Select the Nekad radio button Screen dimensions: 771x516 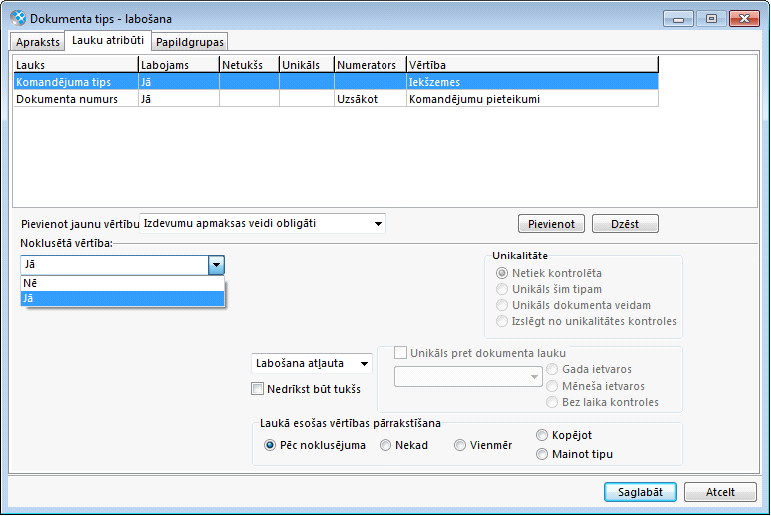pyautogui.click(x=386, y=446)
